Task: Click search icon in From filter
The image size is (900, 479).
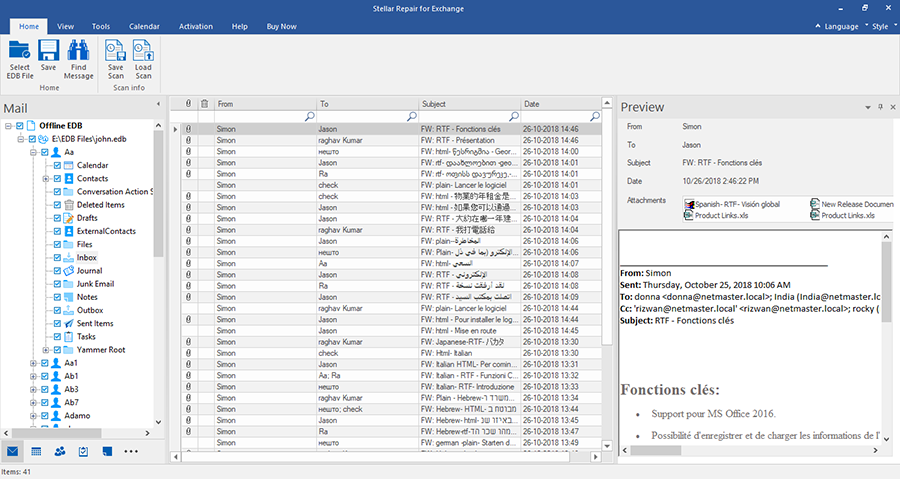Action: 309,116
